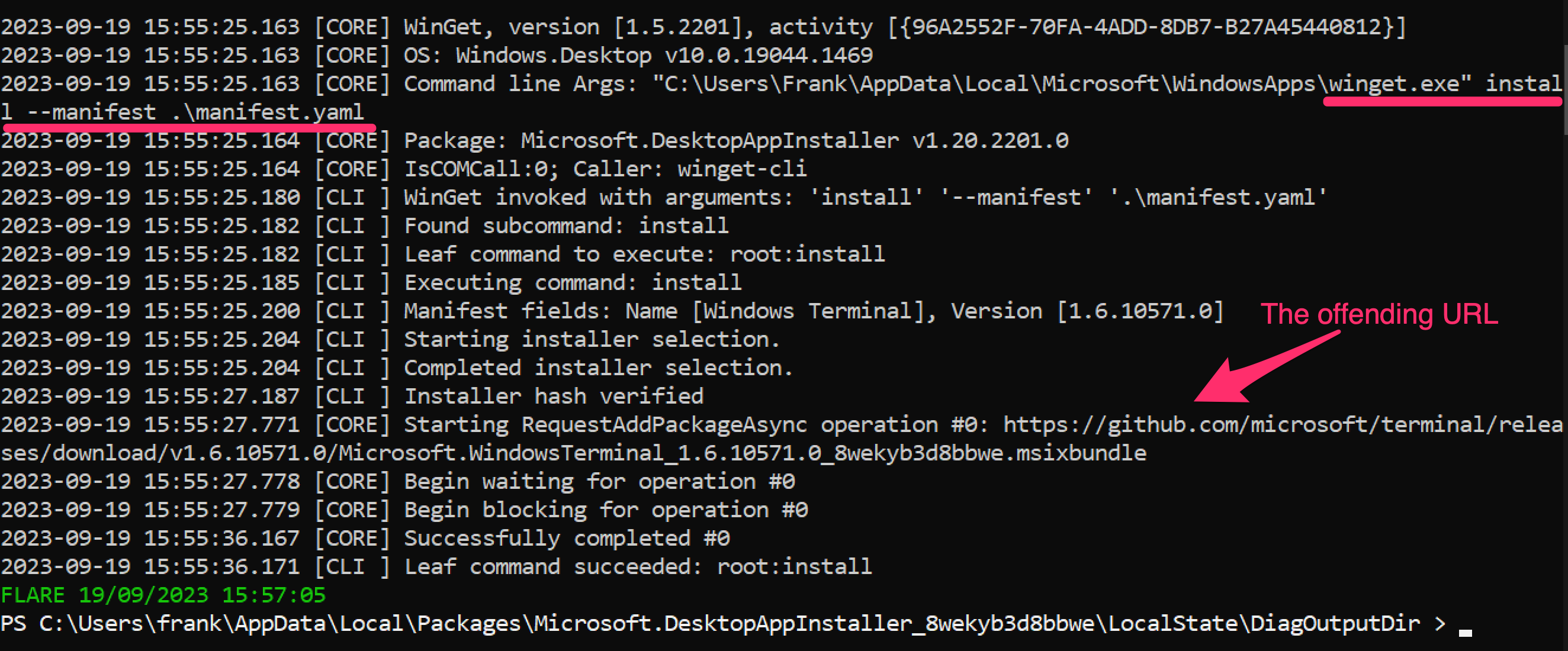Click the 'Found subcommand: install' log entry

566,225
